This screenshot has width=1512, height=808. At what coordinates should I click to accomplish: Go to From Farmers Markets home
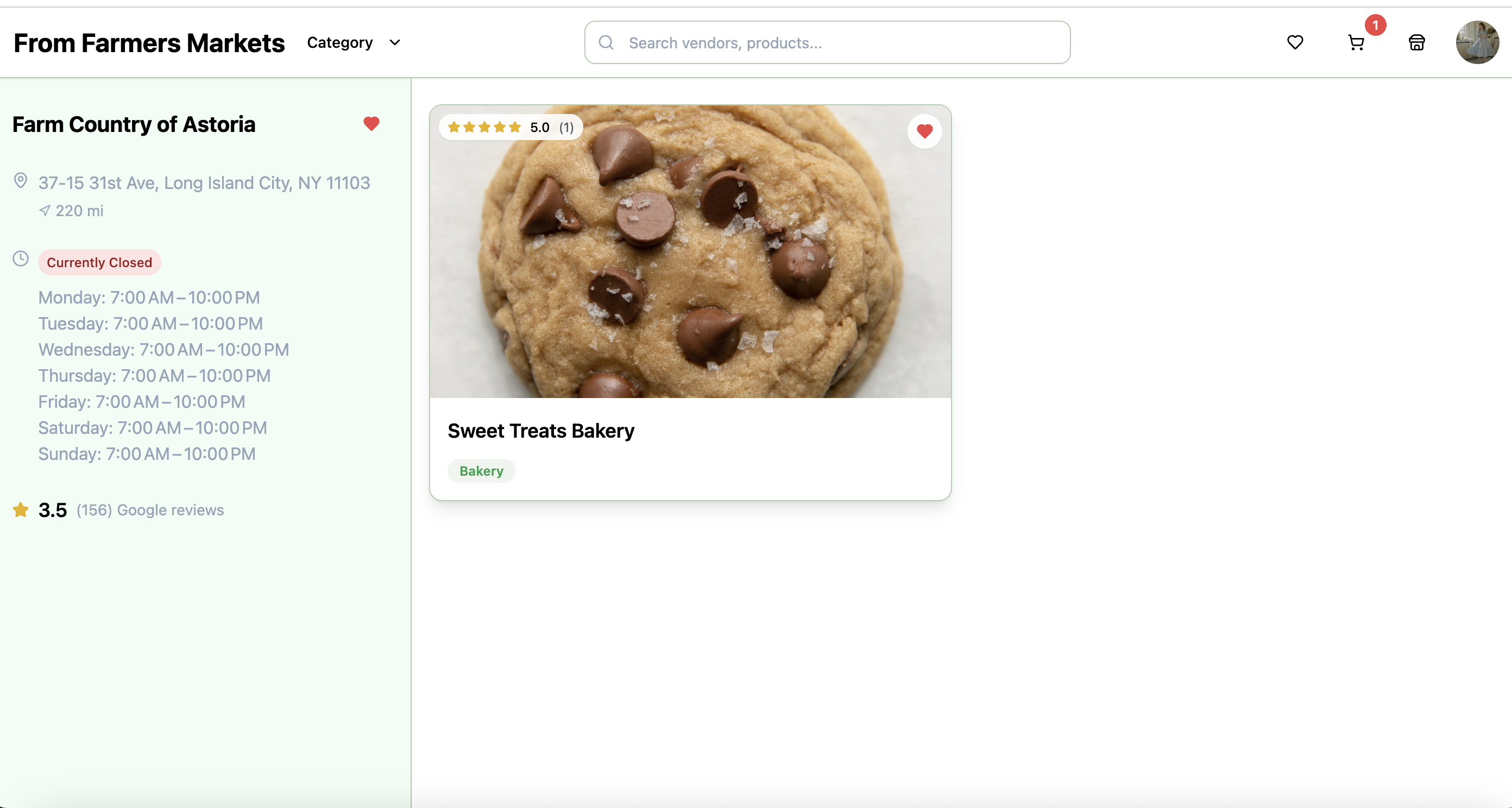tap(149, 43)
